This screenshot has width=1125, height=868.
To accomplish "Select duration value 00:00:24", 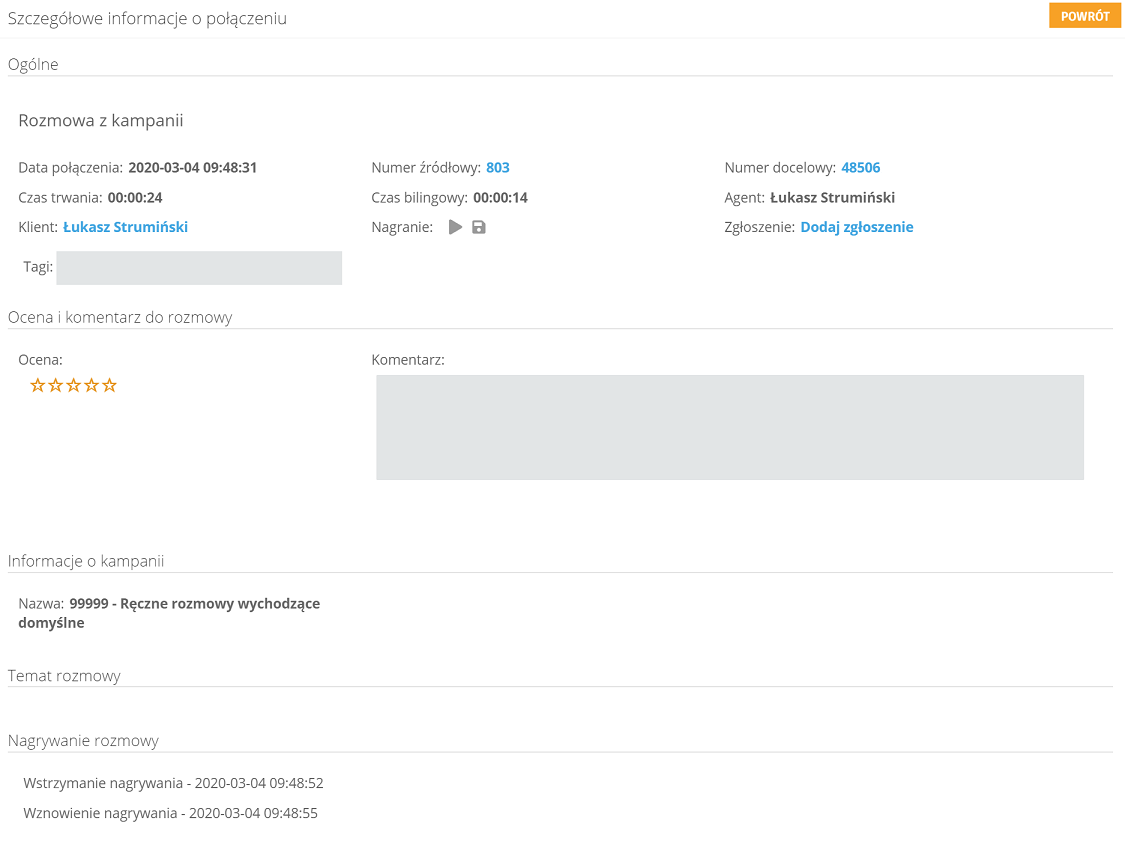I will click(135, 198).
